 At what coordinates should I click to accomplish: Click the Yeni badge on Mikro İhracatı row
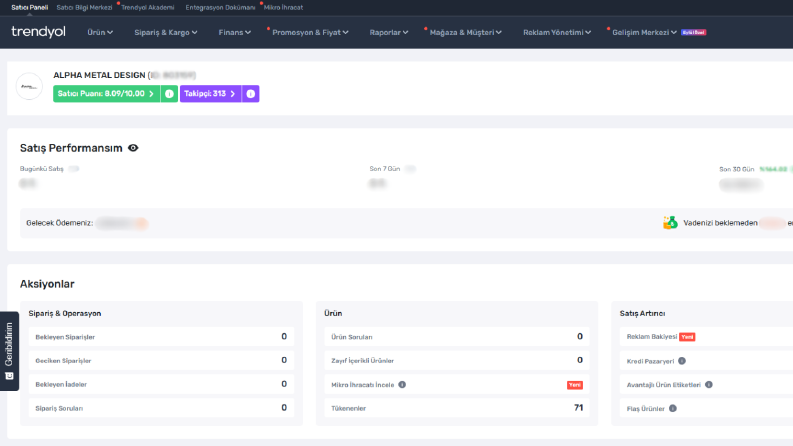[x=575, y=385]
